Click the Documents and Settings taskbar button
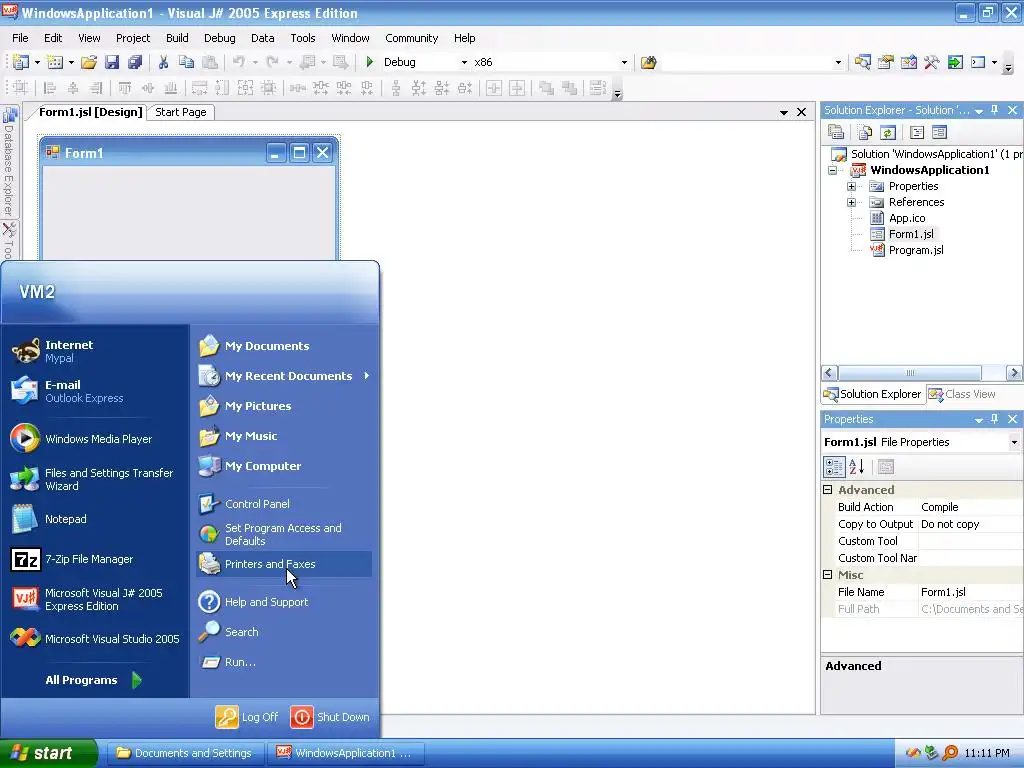Viewport: 1024px width, 768px height. (184, 753)
